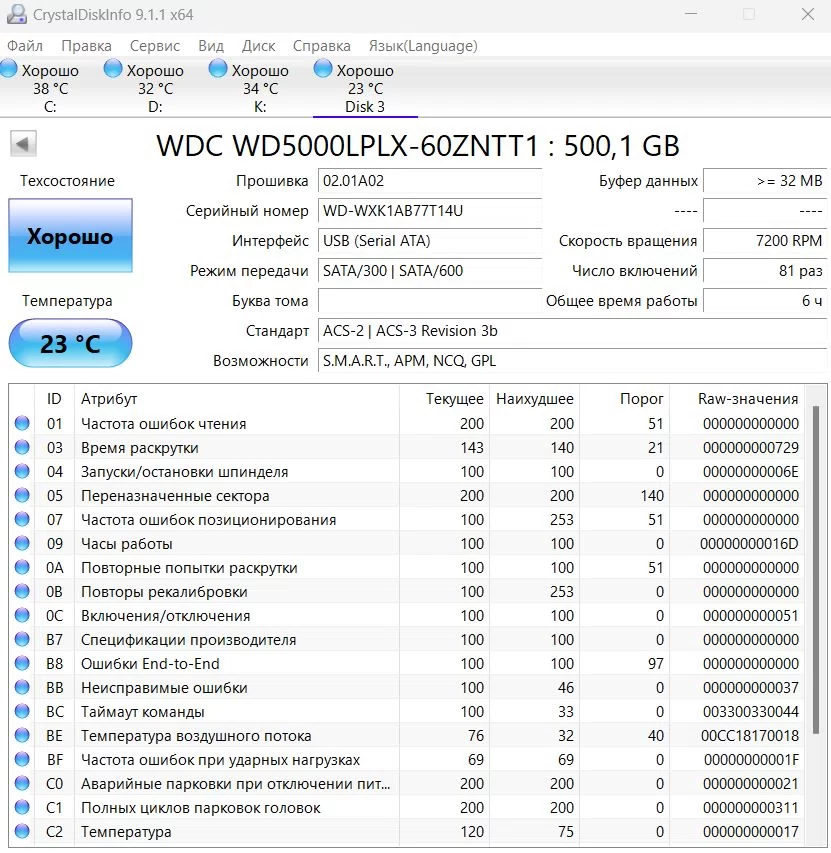
Task: Click status icon for attribute B7
Action: coord(22,639)
